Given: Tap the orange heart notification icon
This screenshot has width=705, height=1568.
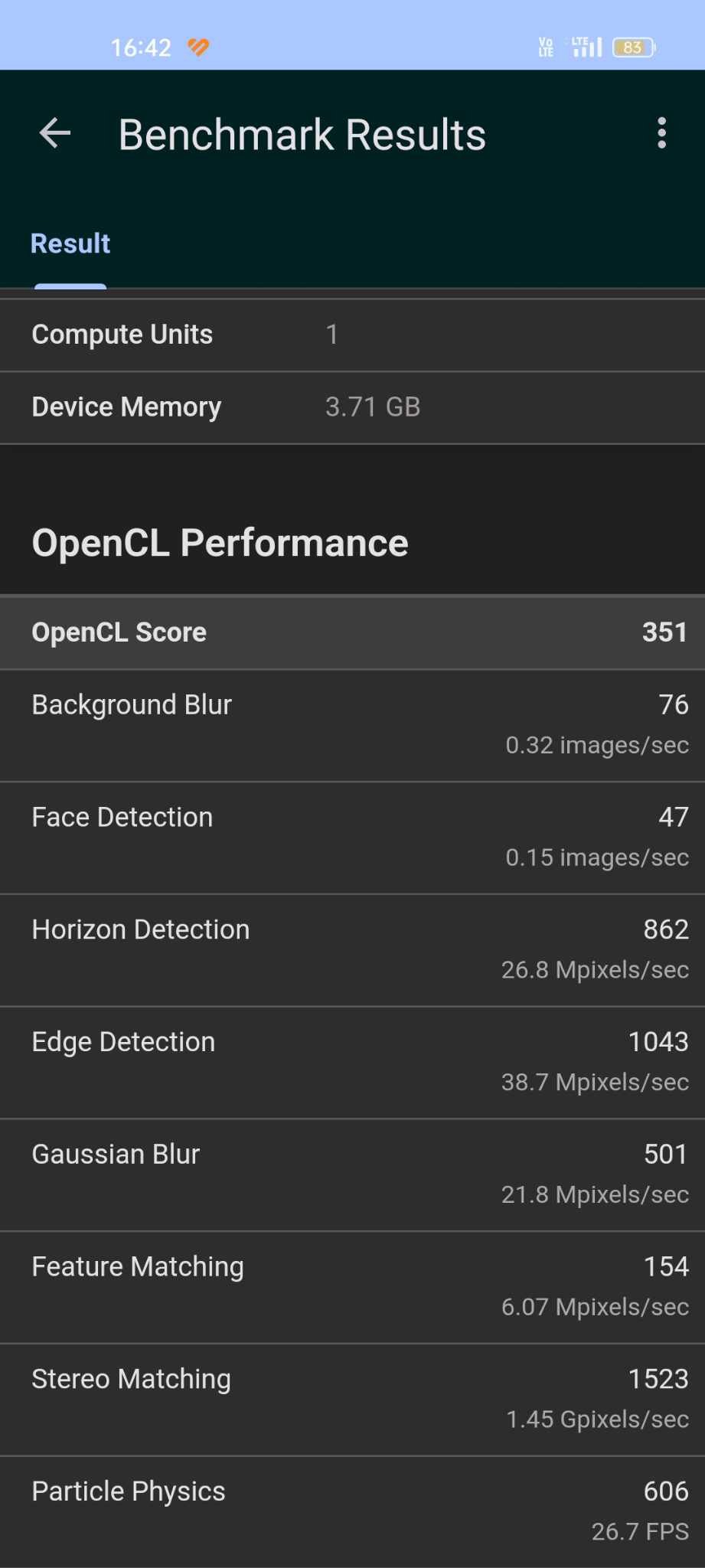Looking at the screenshot, I should point(198,47).
